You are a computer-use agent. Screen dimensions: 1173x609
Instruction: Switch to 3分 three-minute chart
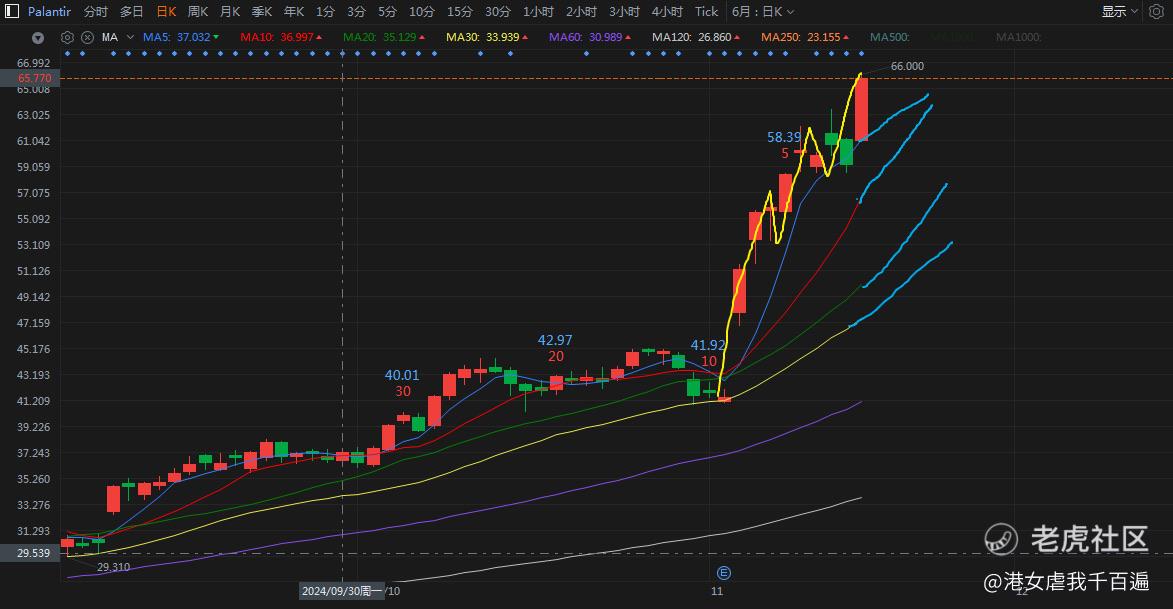click(356, 11)
